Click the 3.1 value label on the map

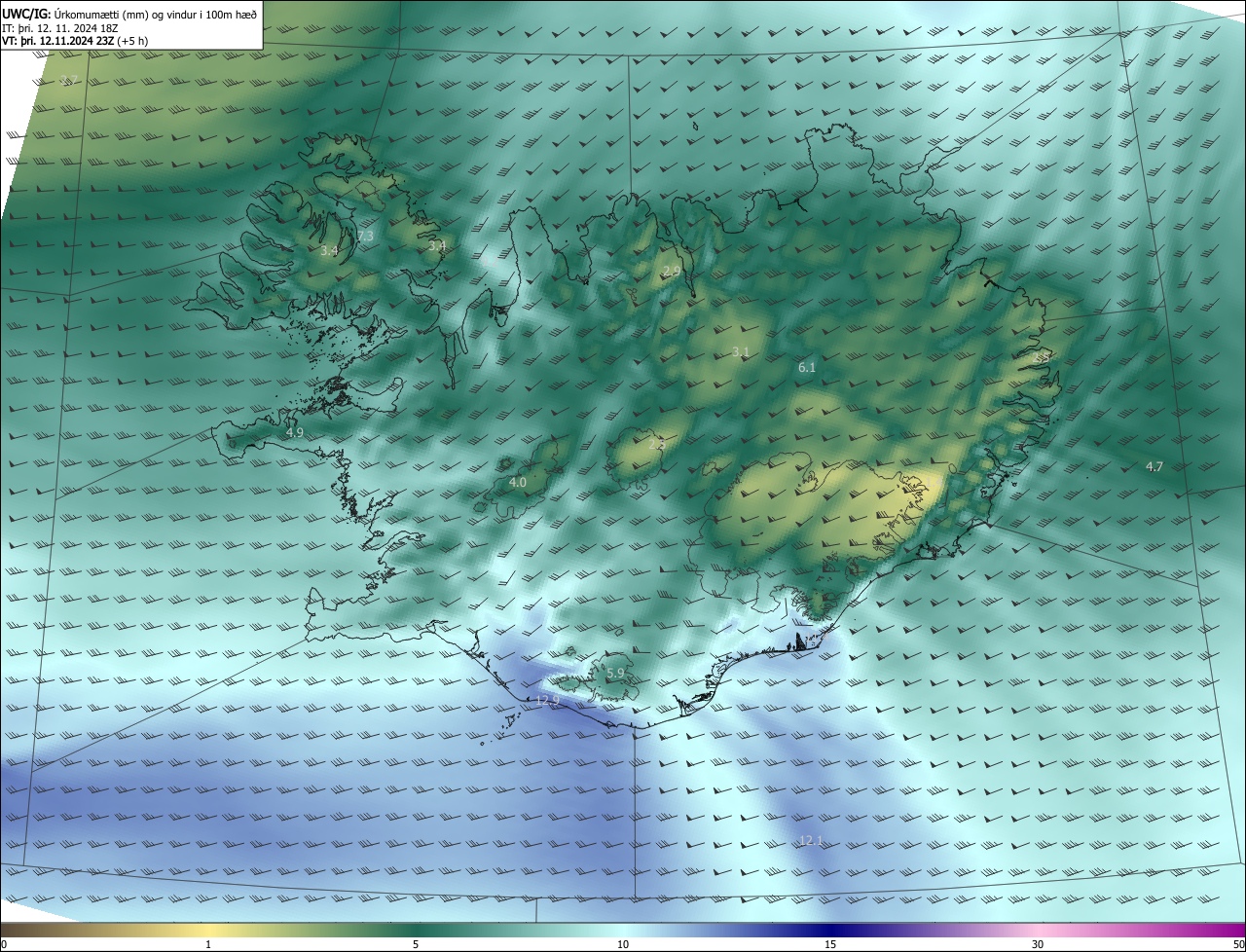(x=741, y=351)
